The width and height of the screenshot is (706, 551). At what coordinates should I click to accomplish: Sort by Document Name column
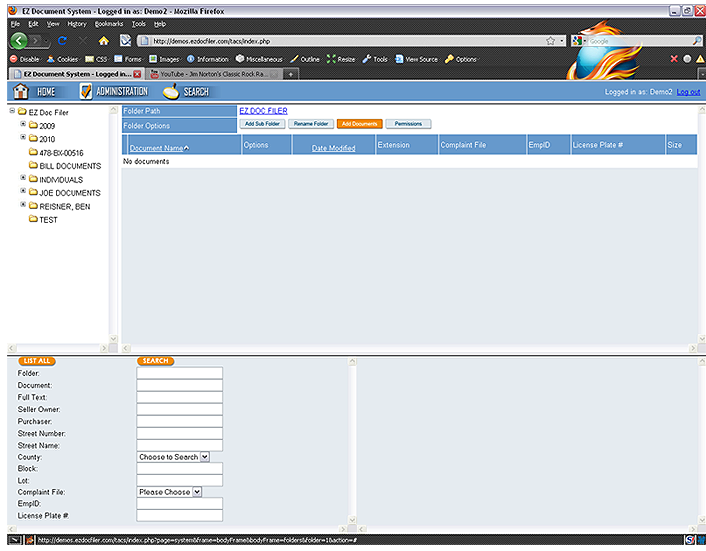click(159, 148)
